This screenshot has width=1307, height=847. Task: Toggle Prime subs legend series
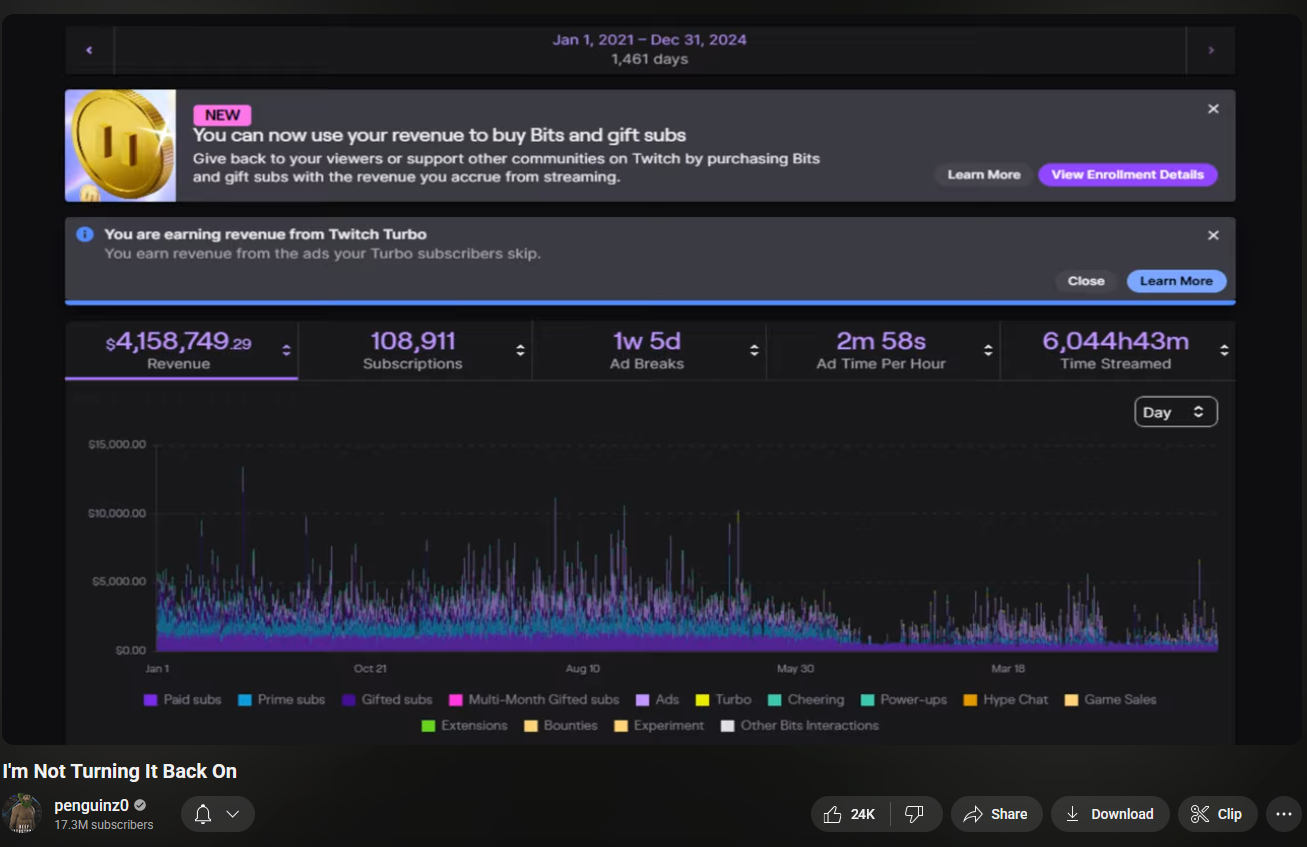[281, 700]
